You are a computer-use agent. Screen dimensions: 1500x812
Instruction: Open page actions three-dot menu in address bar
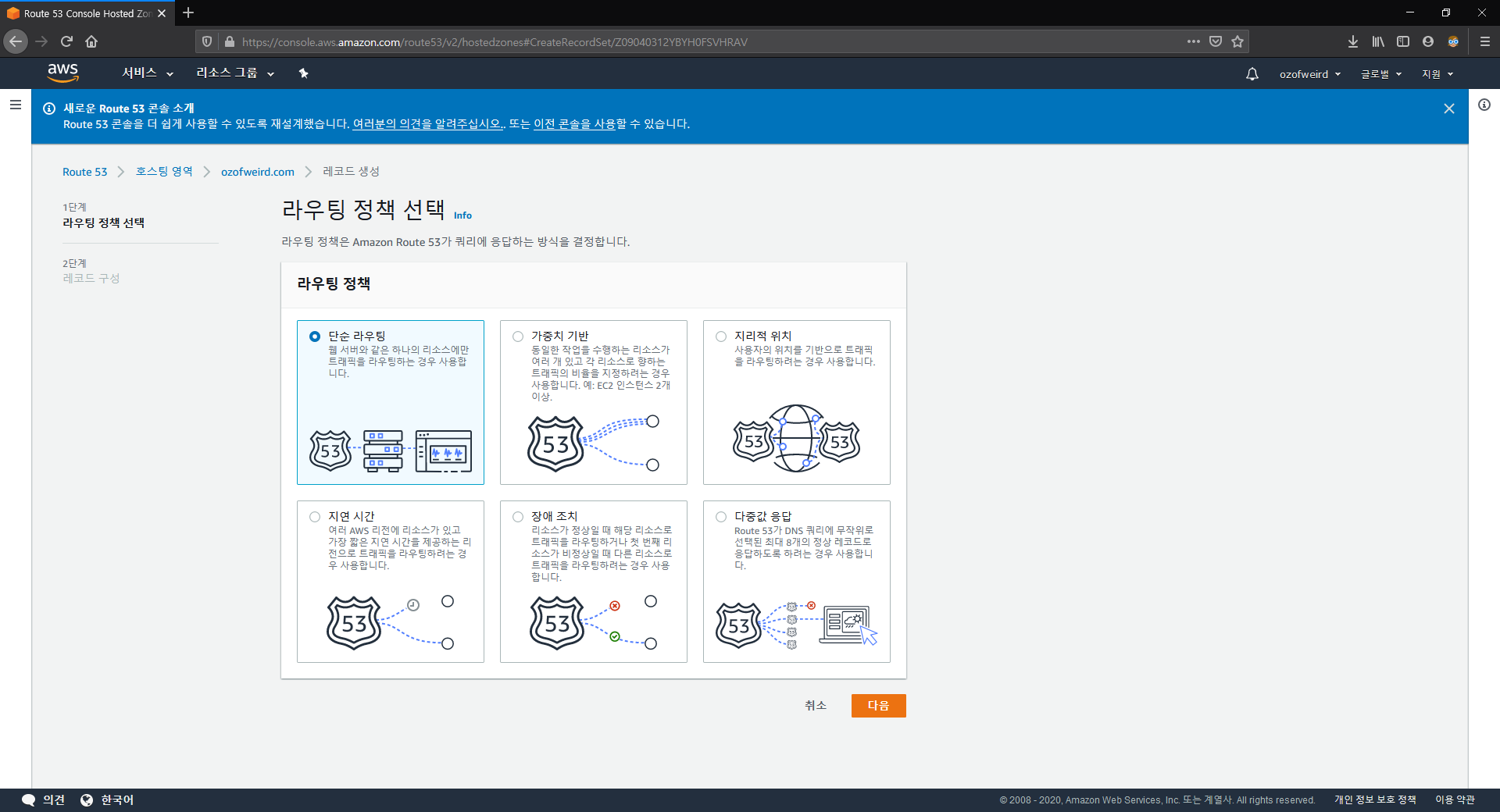pyautogui.click(x=1194, y=41)
